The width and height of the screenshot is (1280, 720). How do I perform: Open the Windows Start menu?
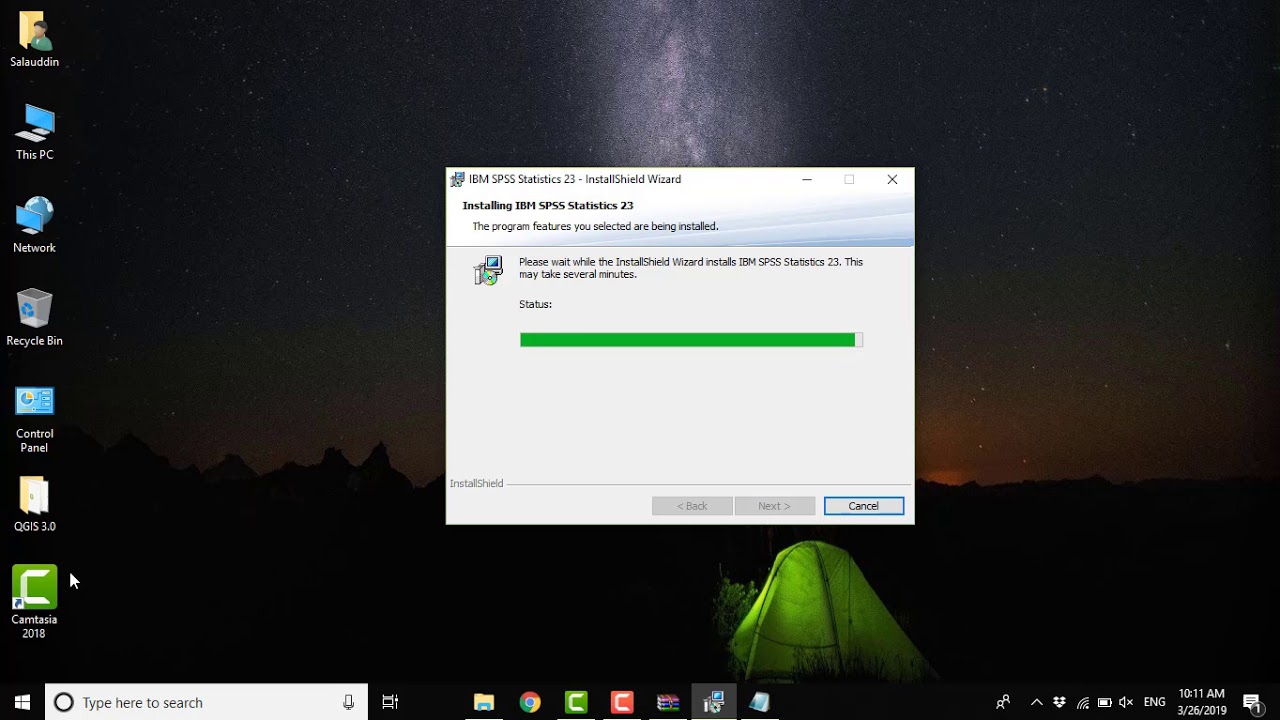[22, 702]
